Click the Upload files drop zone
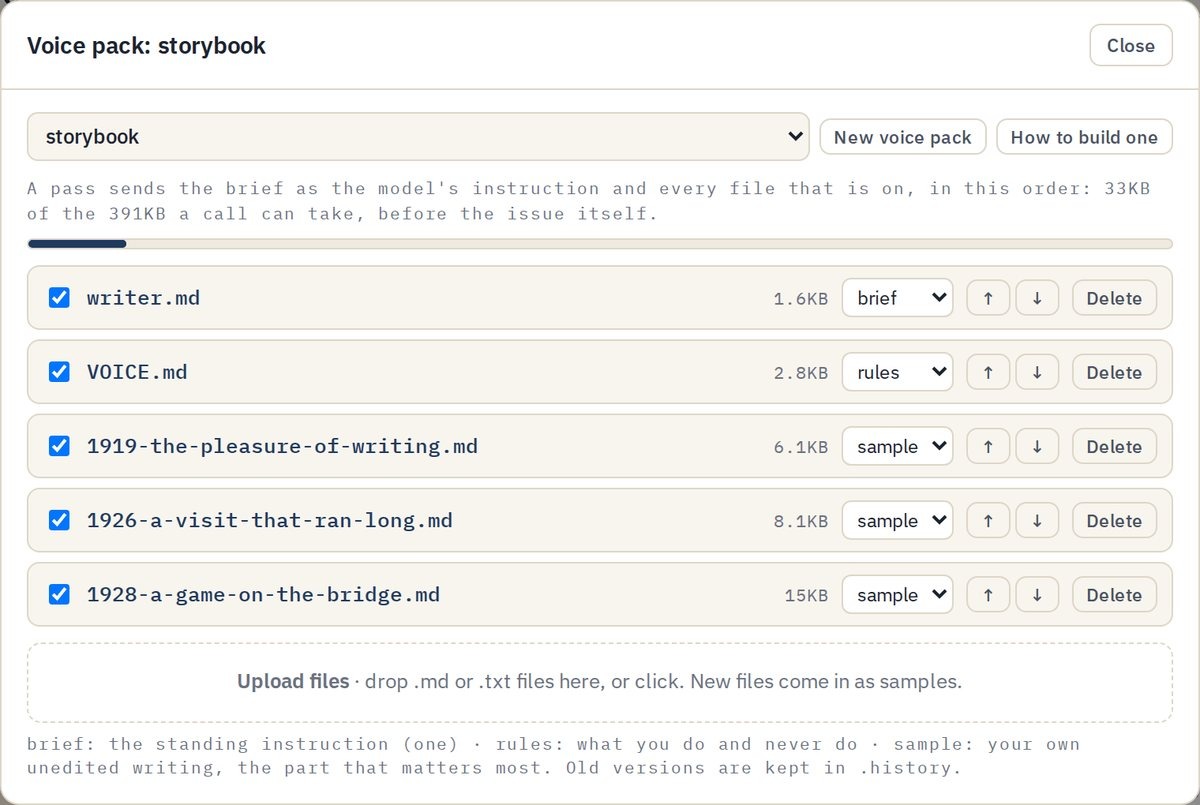The height and width of the screenshot is (805, 1200). [x=600, y=682]
